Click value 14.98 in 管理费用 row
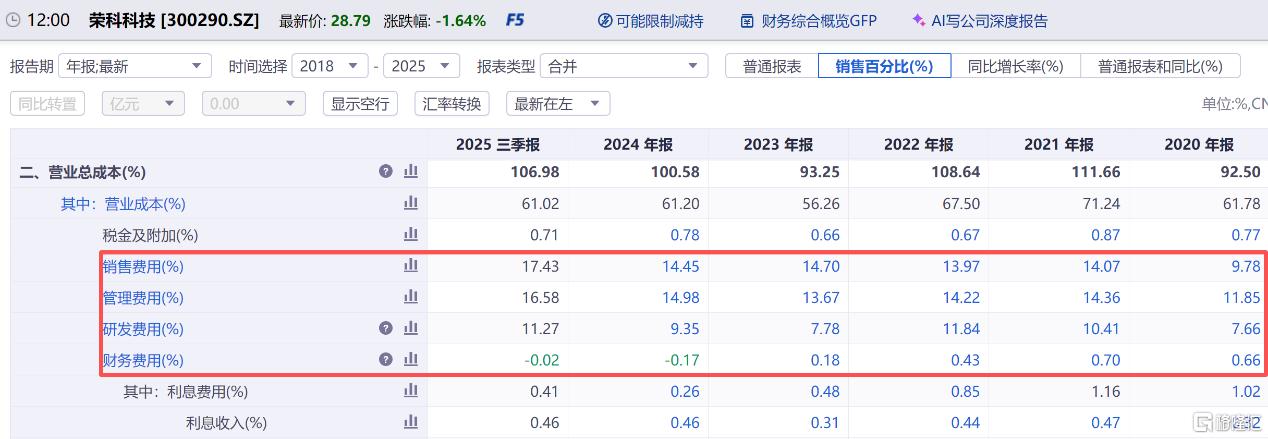Viewport: 1268px width, 439px height. point(681,297)
